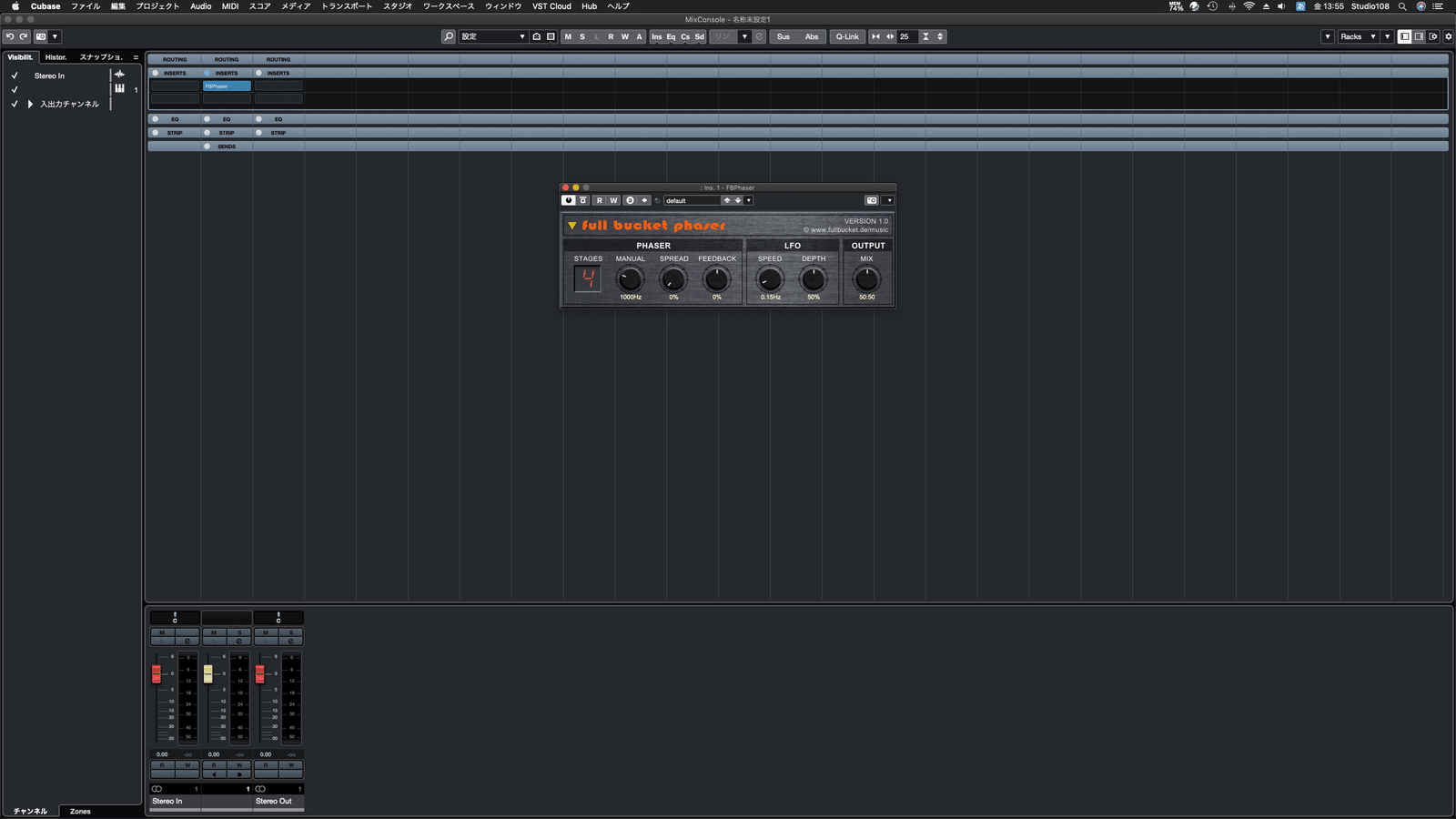1456x819 pixels.
Task: Mute the Stereo In channel
Action: pyautogui.click(x=162, y=632)
